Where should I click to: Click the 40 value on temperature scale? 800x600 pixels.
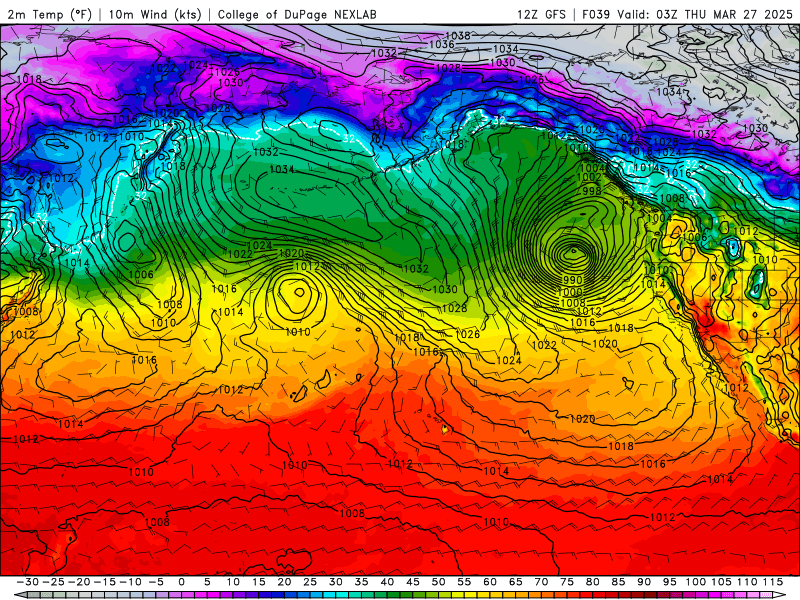tap(387, 582)
